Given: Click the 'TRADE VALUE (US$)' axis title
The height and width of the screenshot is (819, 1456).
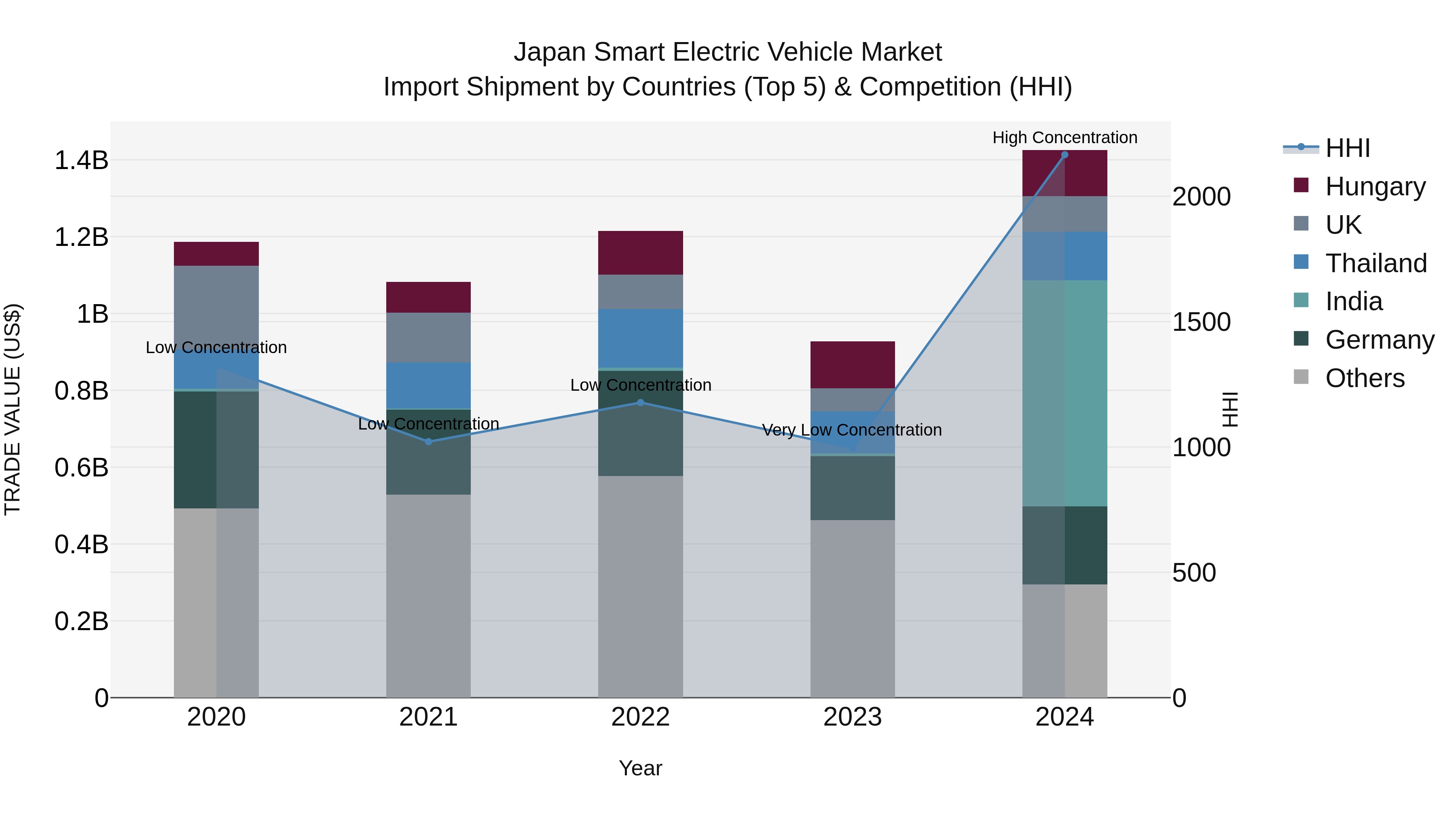Looking at the screenshot, I should 13,409.
